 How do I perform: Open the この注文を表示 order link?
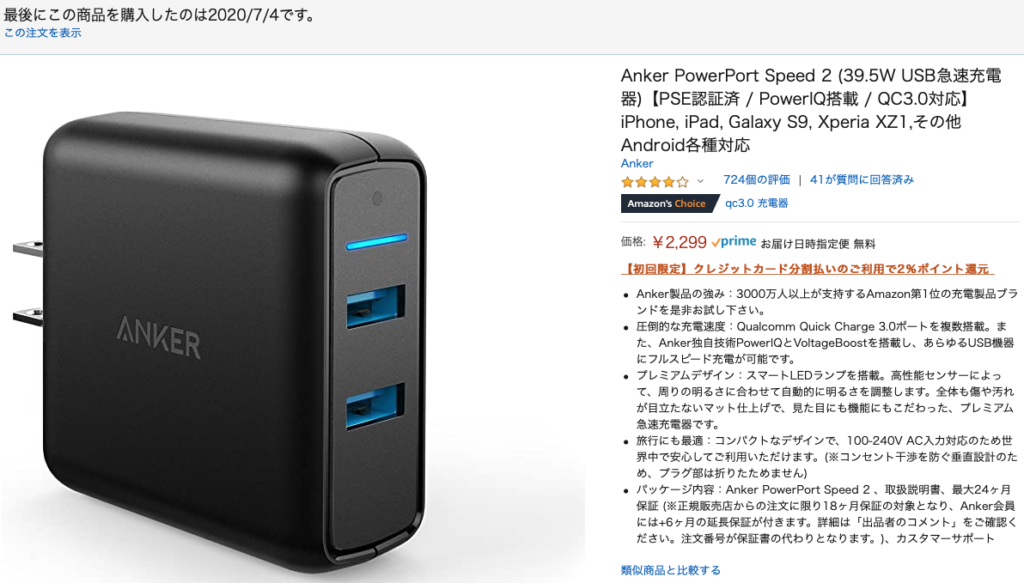[42, 33]
